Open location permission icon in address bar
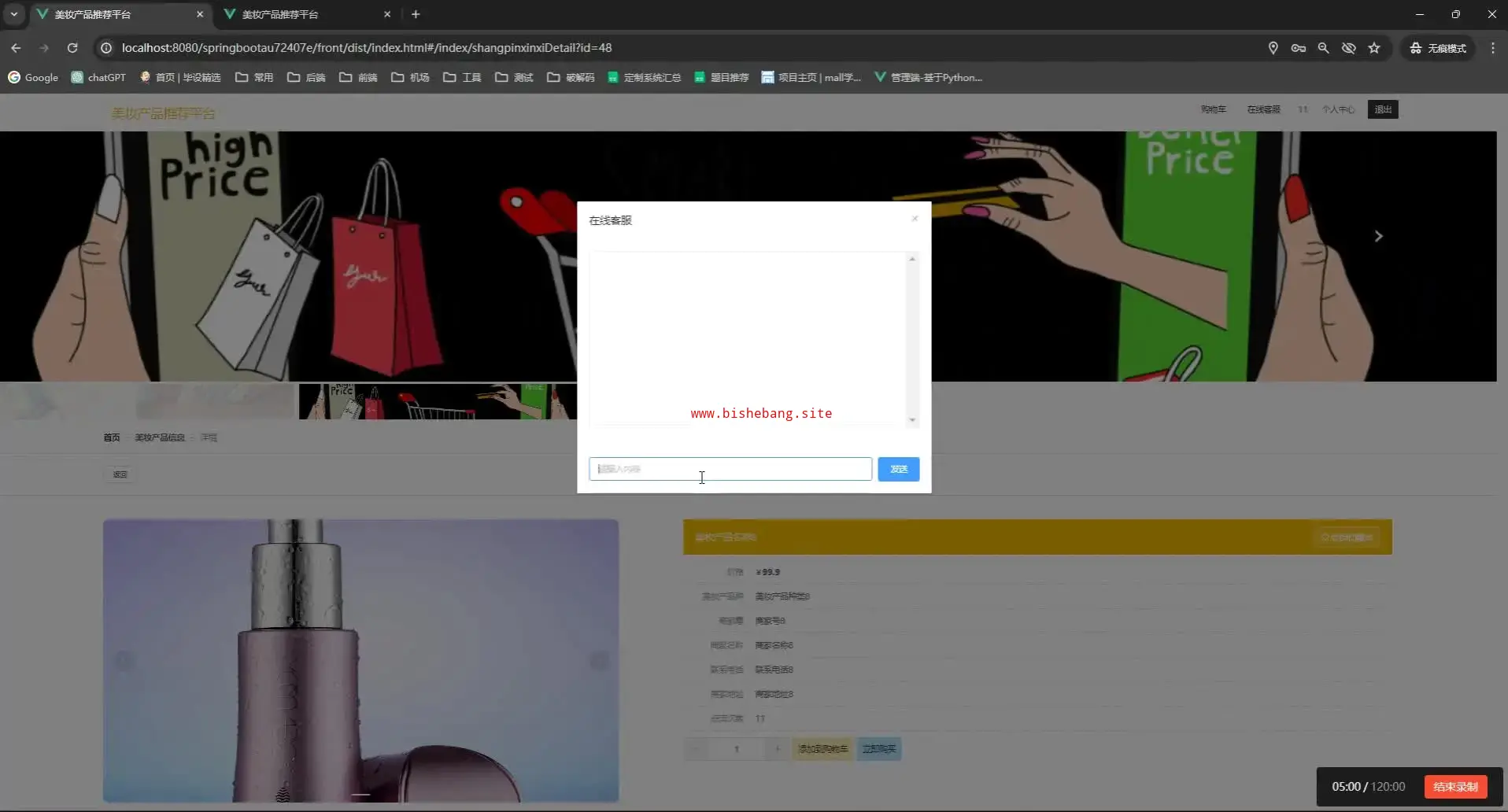 point(1273,48)
